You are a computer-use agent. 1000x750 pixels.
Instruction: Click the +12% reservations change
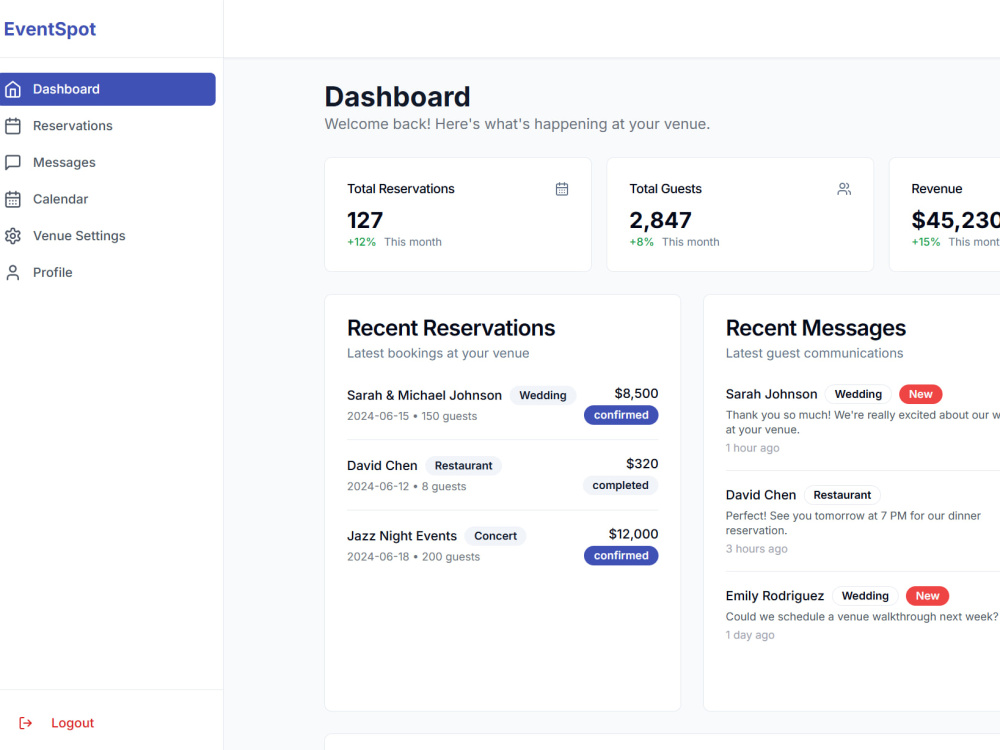point(362,242)
